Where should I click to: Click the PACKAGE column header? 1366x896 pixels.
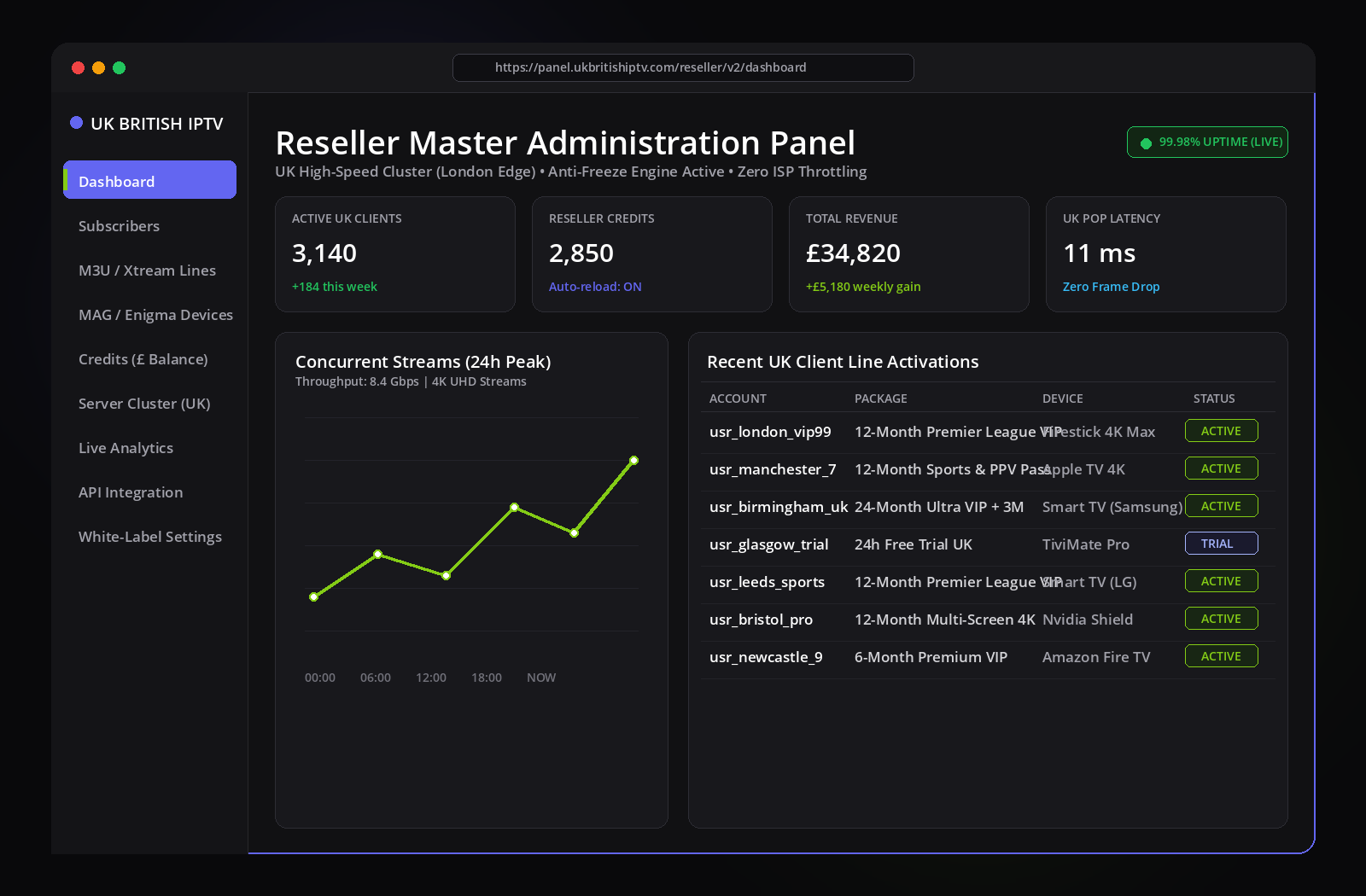880,399
